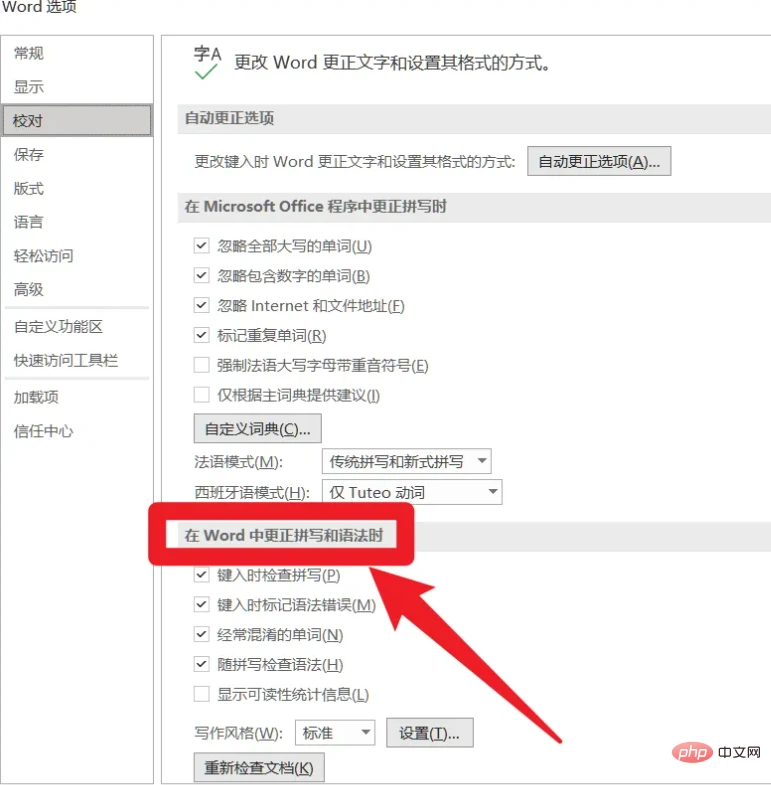The height and width of the screenshot is (785, 771).
Task: Click the heading 更改 Word 更正文字和设置其格式的方式
Action: click(x=392, y=63)
